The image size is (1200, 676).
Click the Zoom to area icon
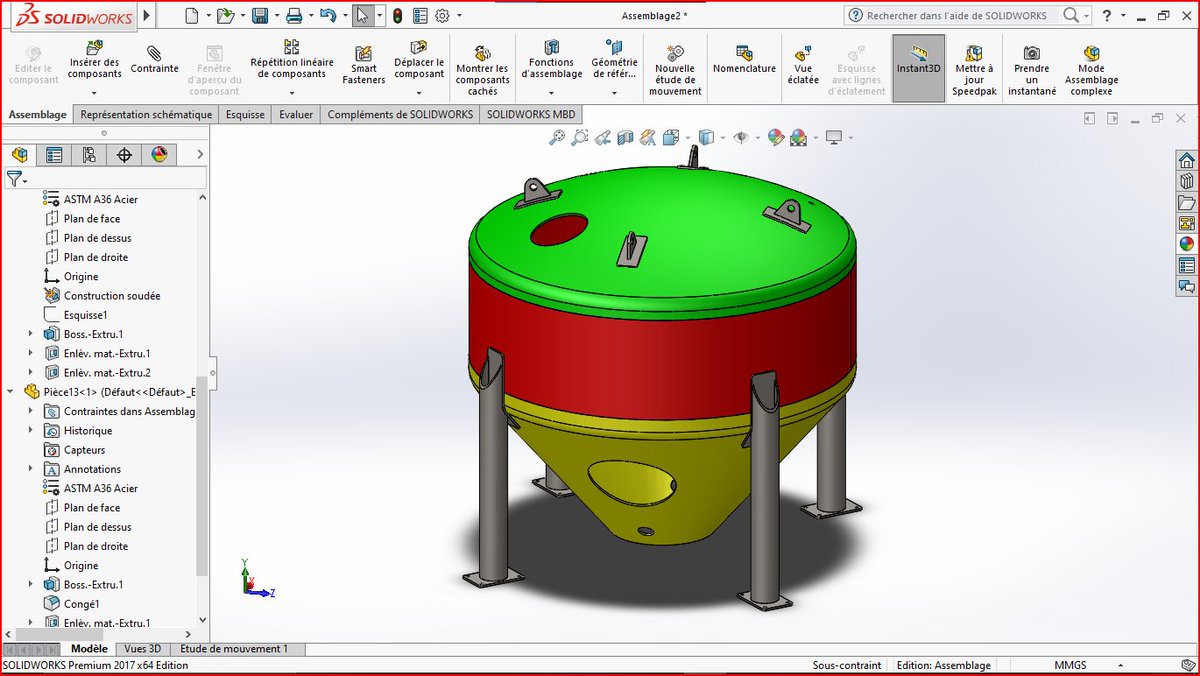580,138
